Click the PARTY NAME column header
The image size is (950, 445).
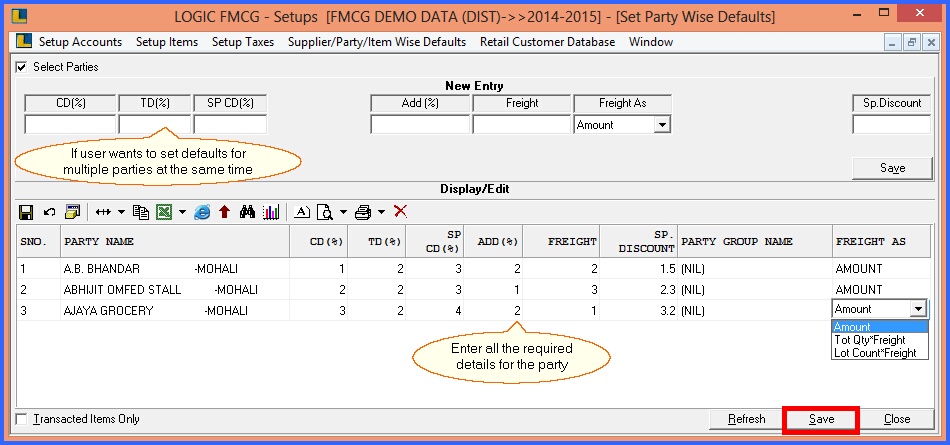(x=175, y=241)
